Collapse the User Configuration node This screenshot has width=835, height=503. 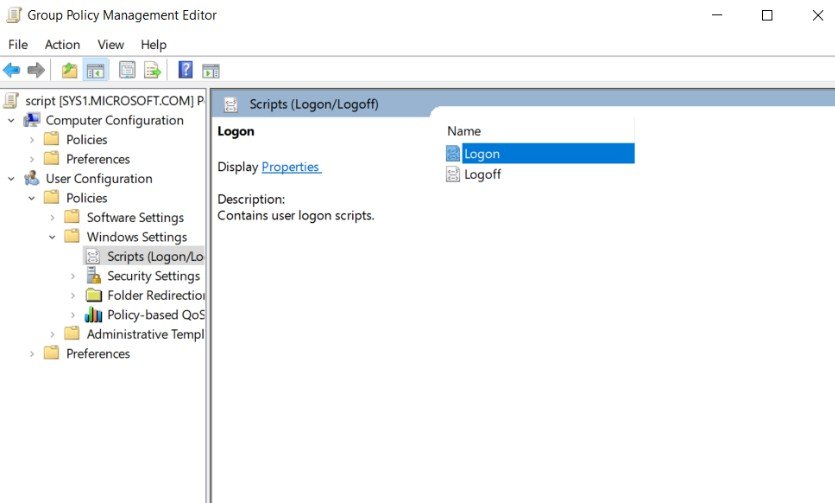point(11,179)
